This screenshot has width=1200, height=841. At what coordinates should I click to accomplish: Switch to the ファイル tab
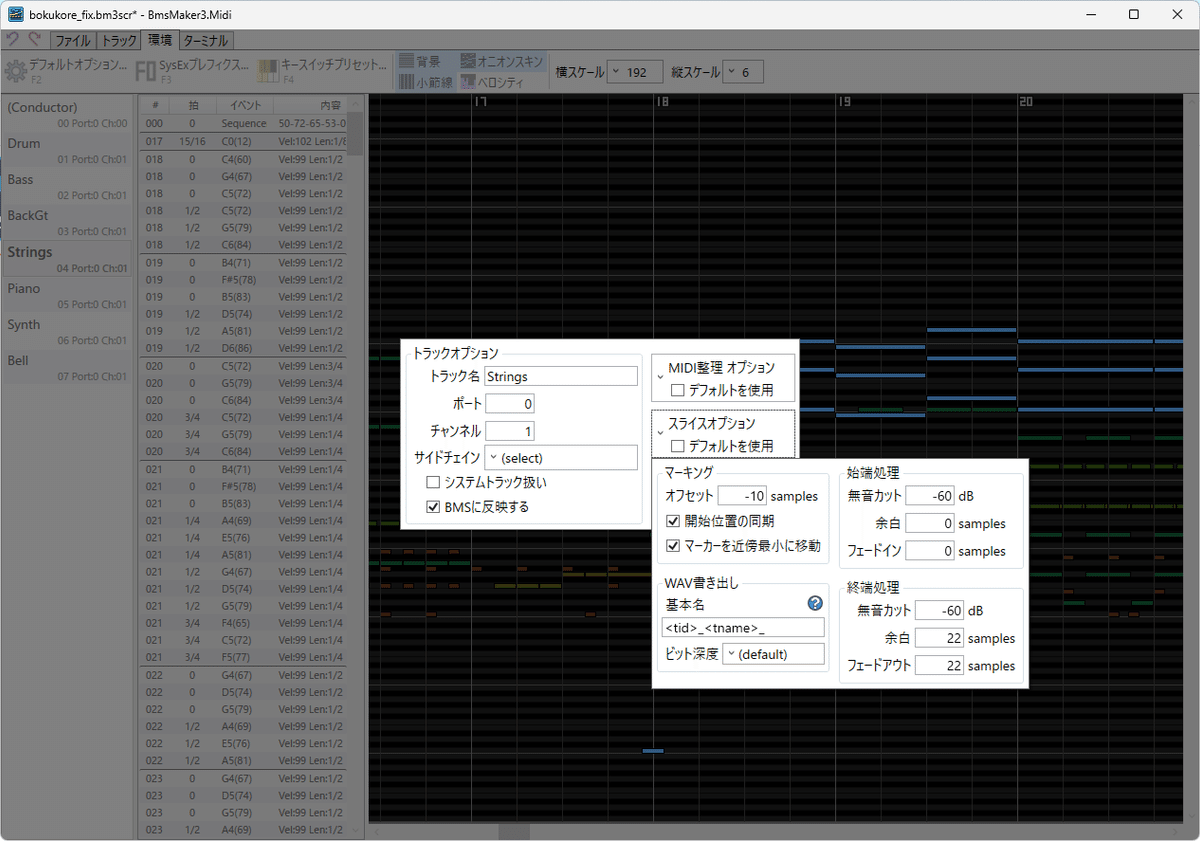point(73,41)
